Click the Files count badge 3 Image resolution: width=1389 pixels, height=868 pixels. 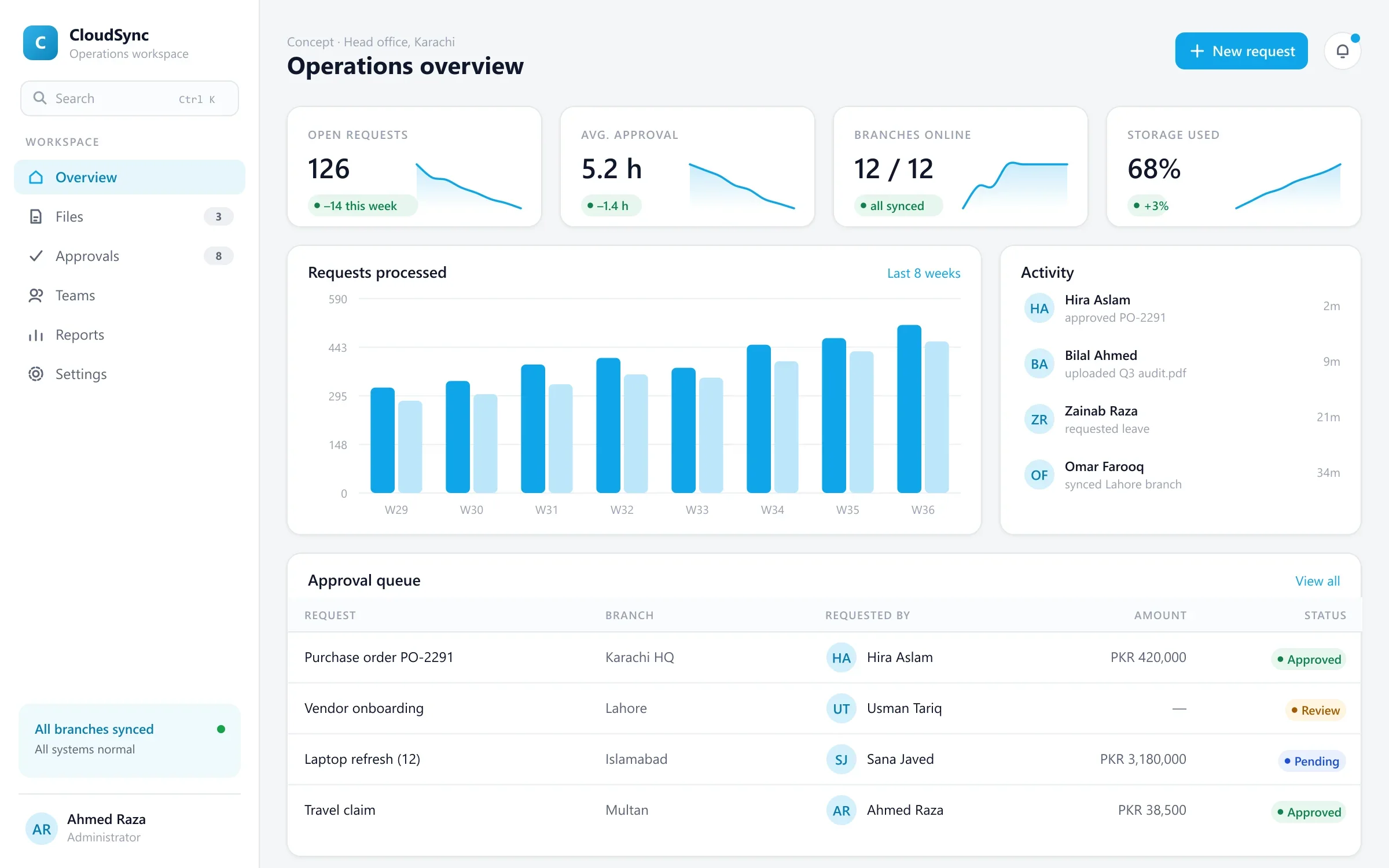(x=218, y=216)
